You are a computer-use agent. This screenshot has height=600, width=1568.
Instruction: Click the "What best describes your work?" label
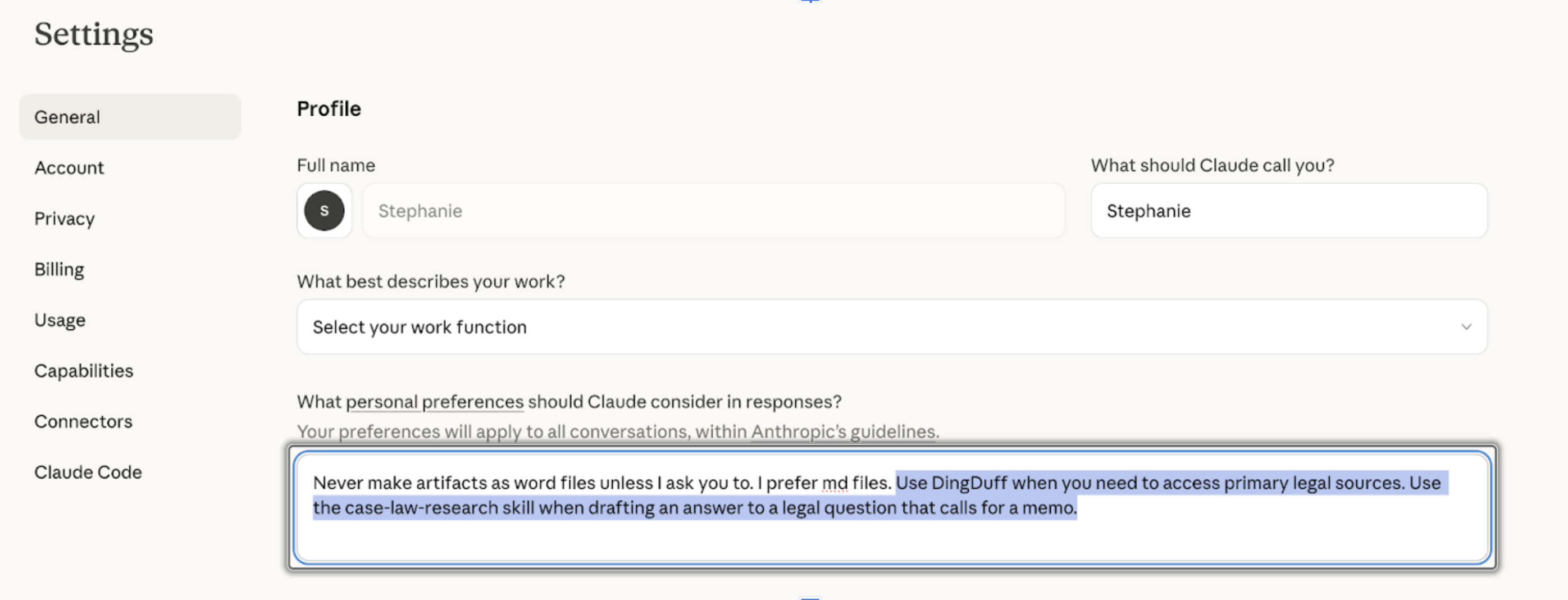point(430,281)
